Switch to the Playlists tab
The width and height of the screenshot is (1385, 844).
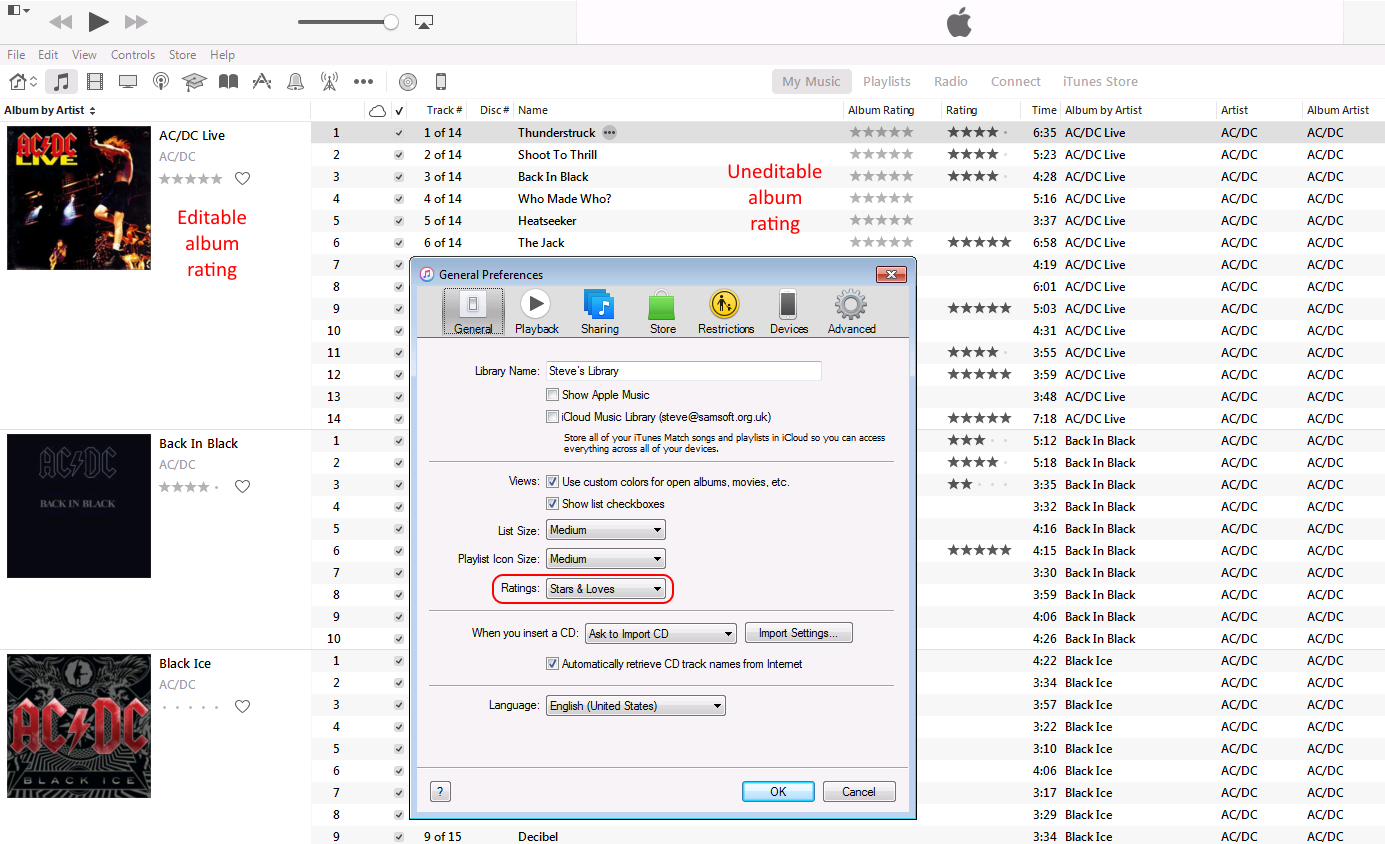click(887, 82)
